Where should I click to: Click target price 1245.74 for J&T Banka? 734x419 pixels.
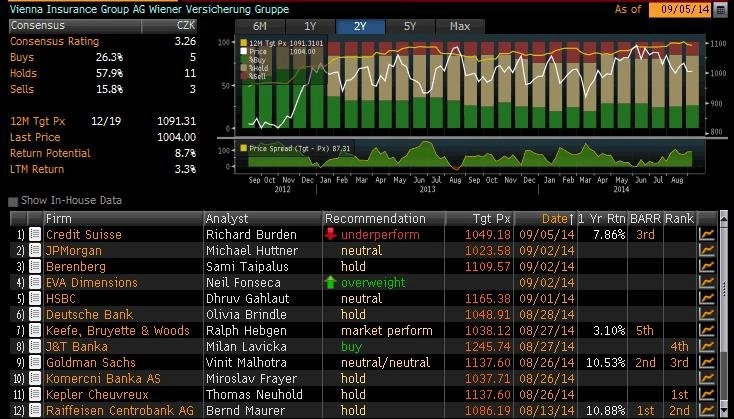[487, 347]
